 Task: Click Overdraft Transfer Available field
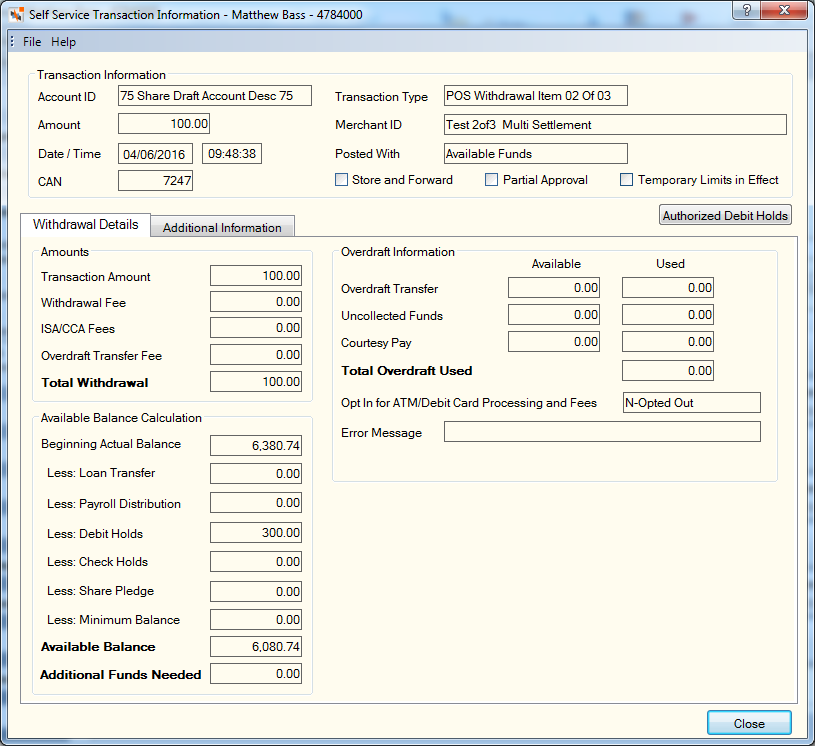[554, 287]
